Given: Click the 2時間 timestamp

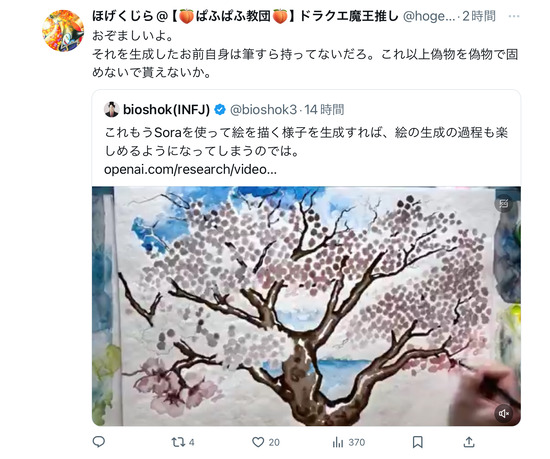Looking at the screenshot, I should (479, 16).
